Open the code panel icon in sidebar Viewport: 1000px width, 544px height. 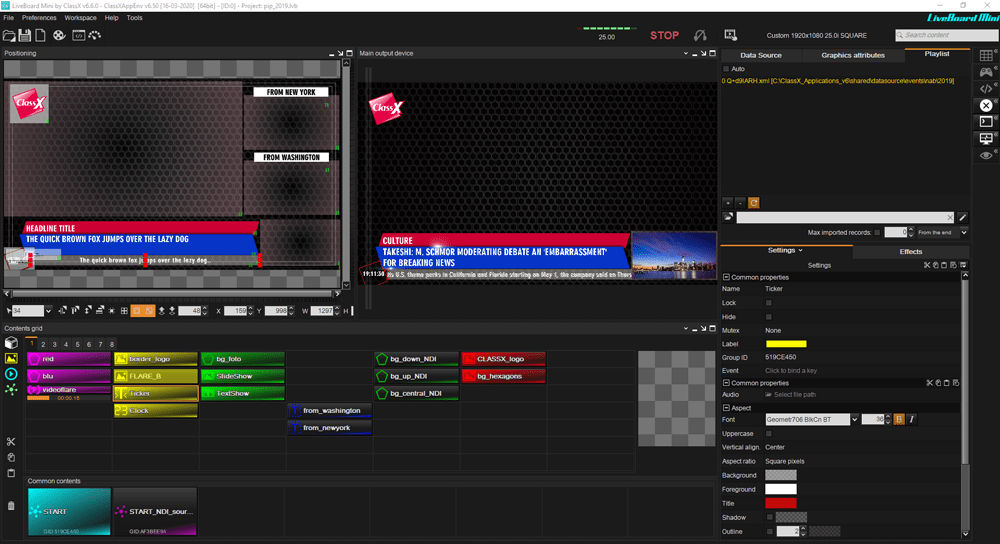pos(986,89)
